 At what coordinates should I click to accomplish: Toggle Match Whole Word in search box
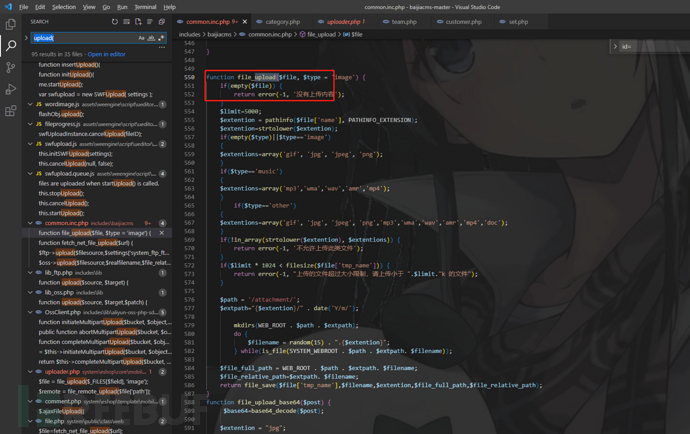(x=151, y=38)
